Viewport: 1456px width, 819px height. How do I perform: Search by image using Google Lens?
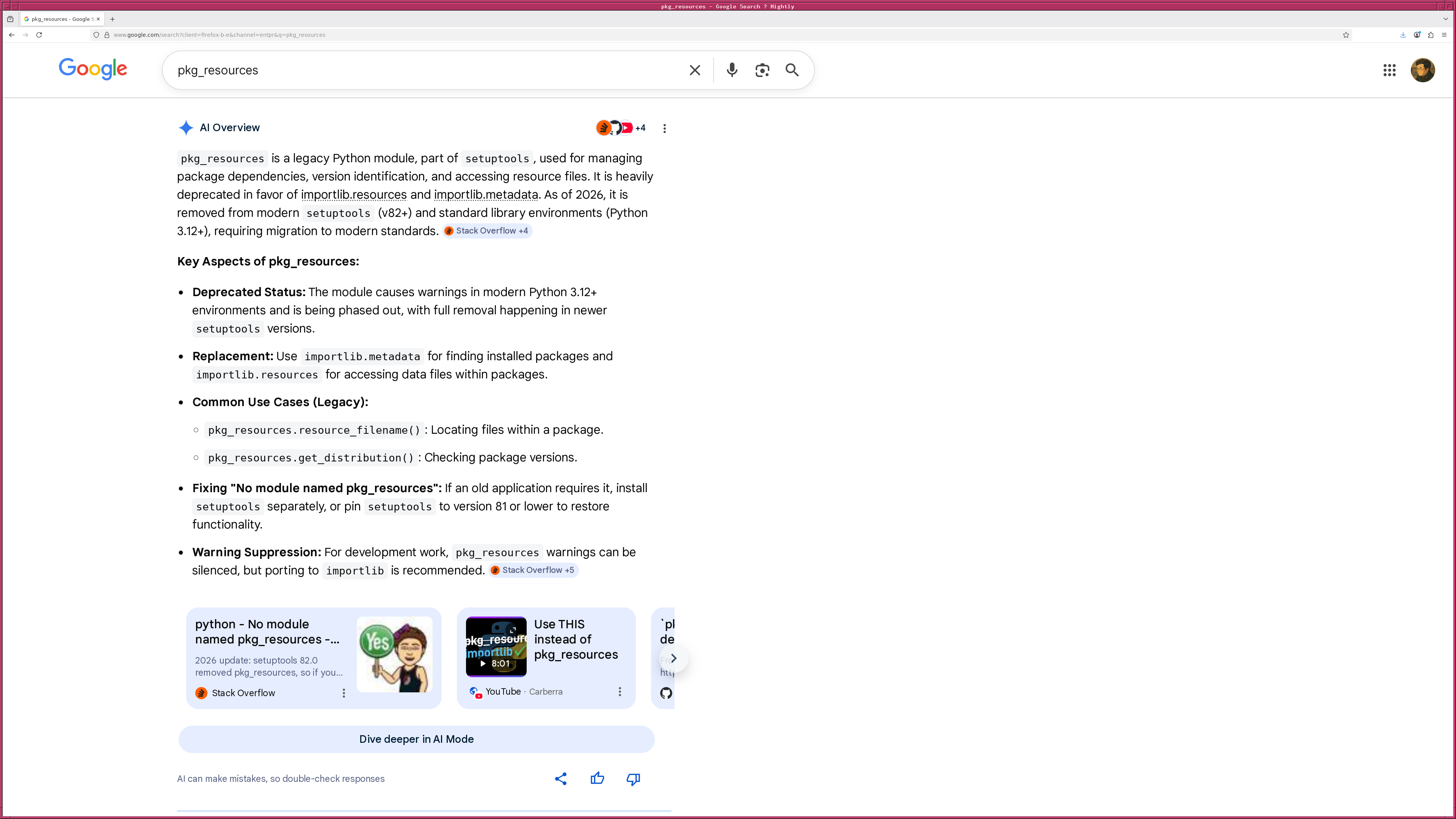tap(761, 70)
